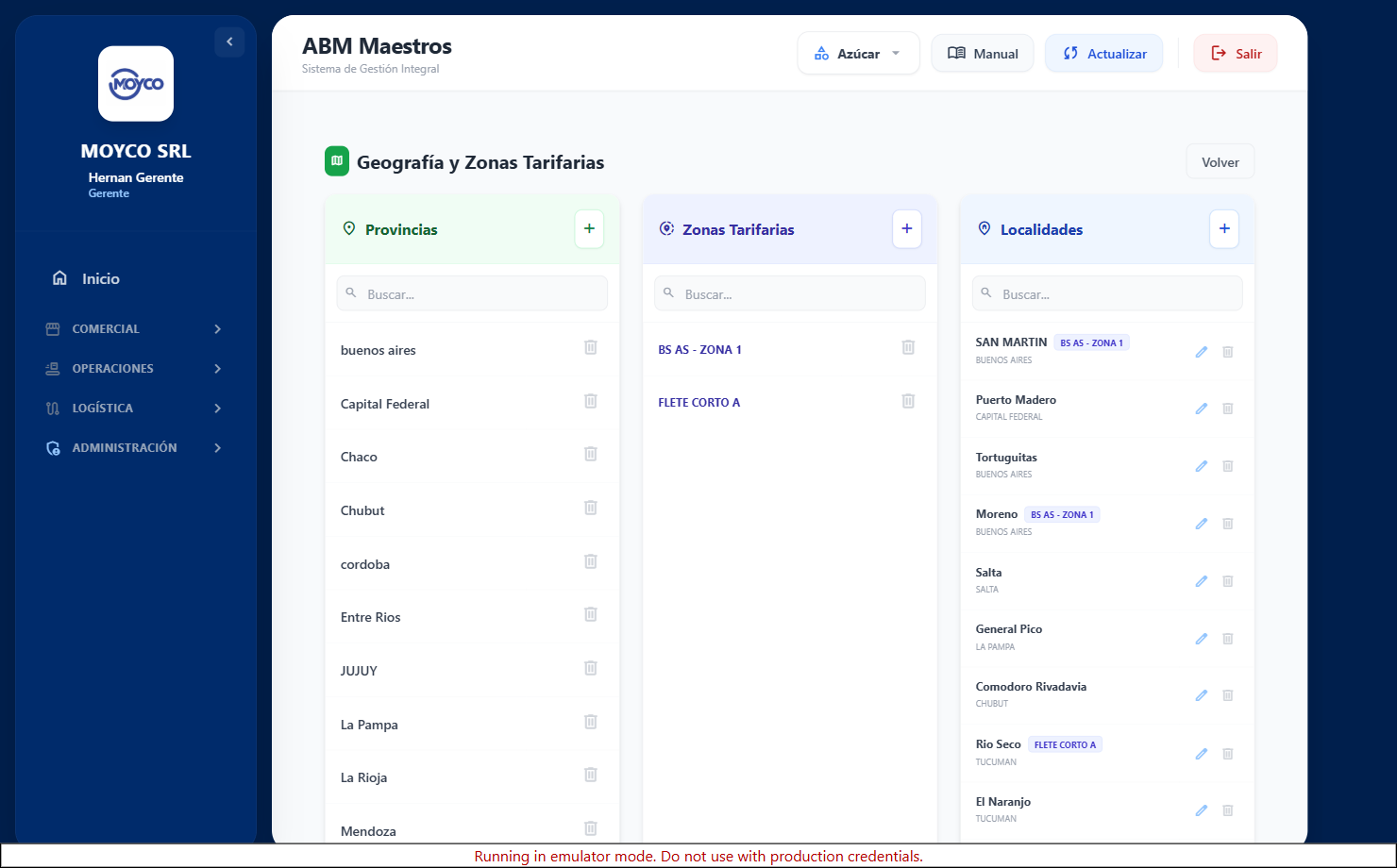Click the green Geografía map icon

337,161
